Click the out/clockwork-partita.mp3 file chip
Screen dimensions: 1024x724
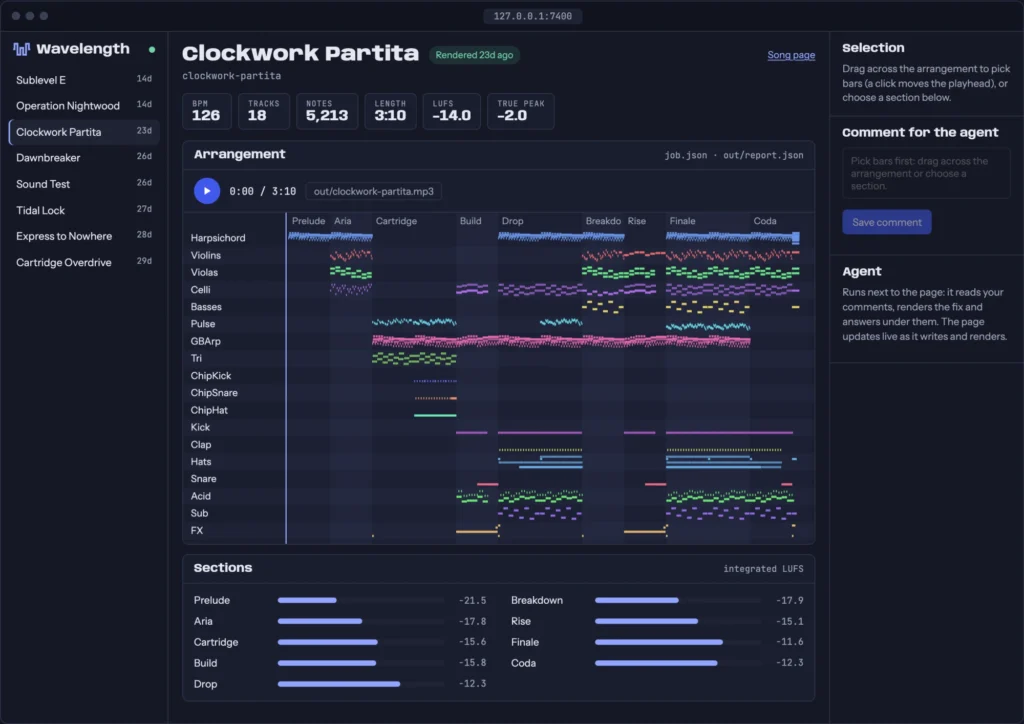(374, 191)
